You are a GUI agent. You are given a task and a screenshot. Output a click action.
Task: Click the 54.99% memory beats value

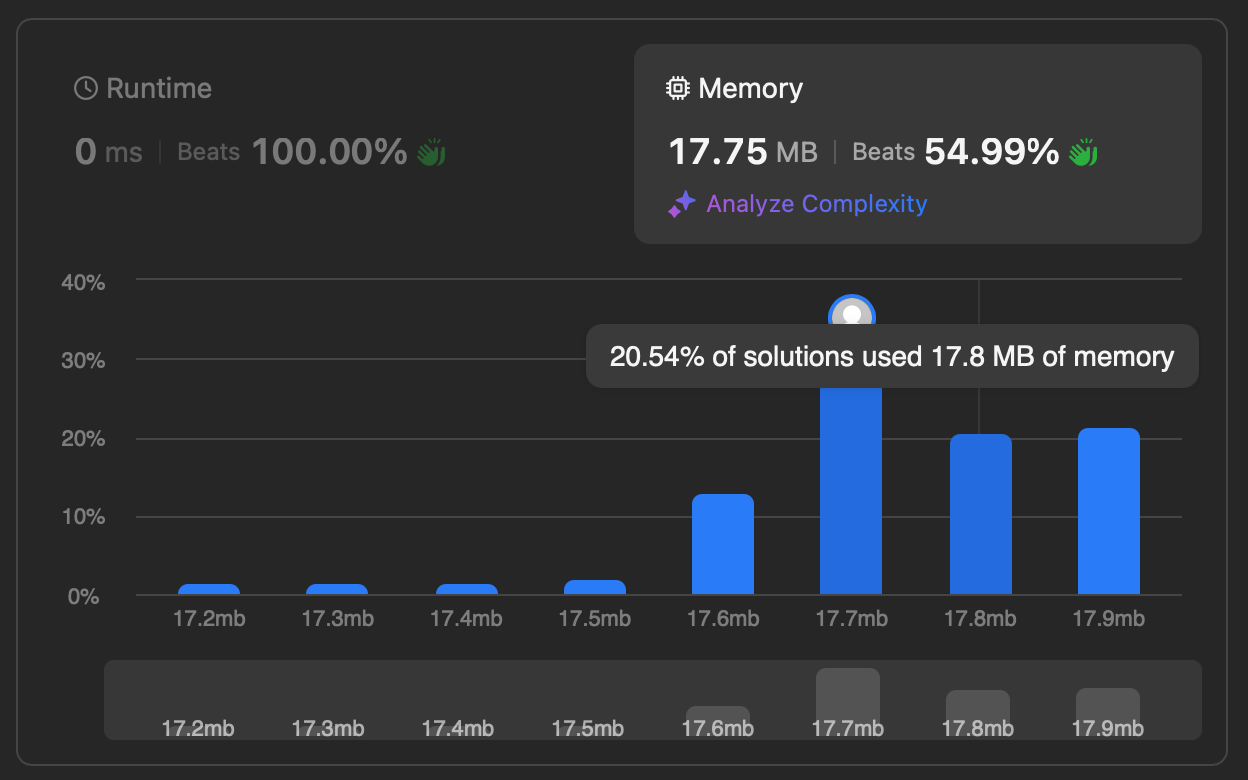992,152
